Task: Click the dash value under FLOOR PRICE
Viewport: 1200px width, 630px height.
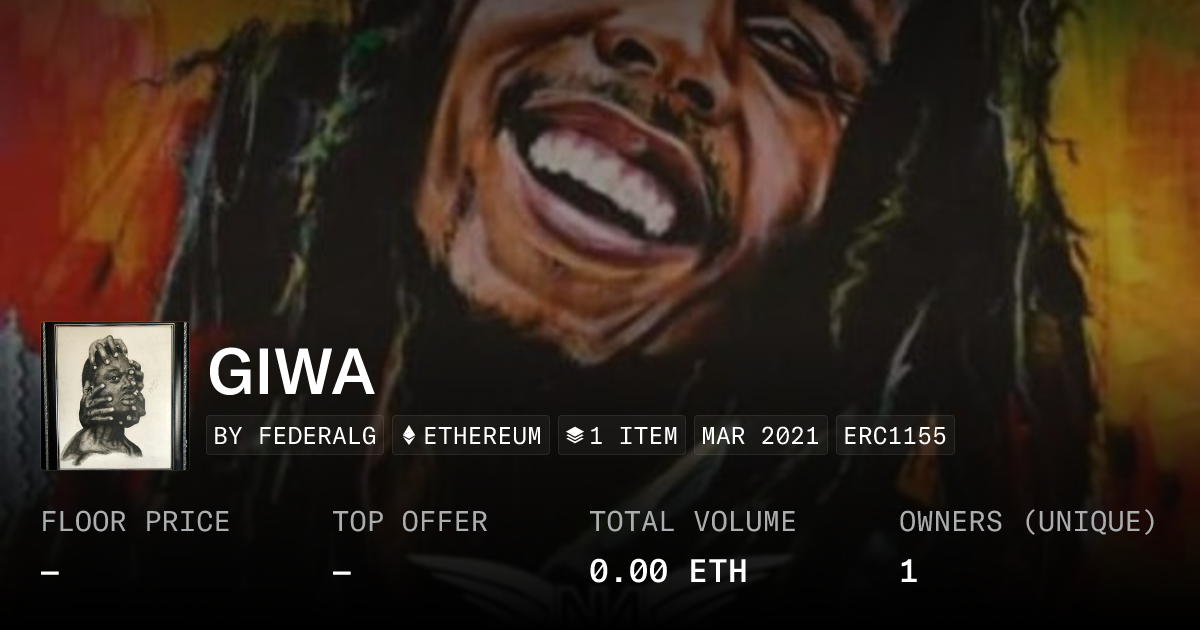Action: click(x=50, y=573)
